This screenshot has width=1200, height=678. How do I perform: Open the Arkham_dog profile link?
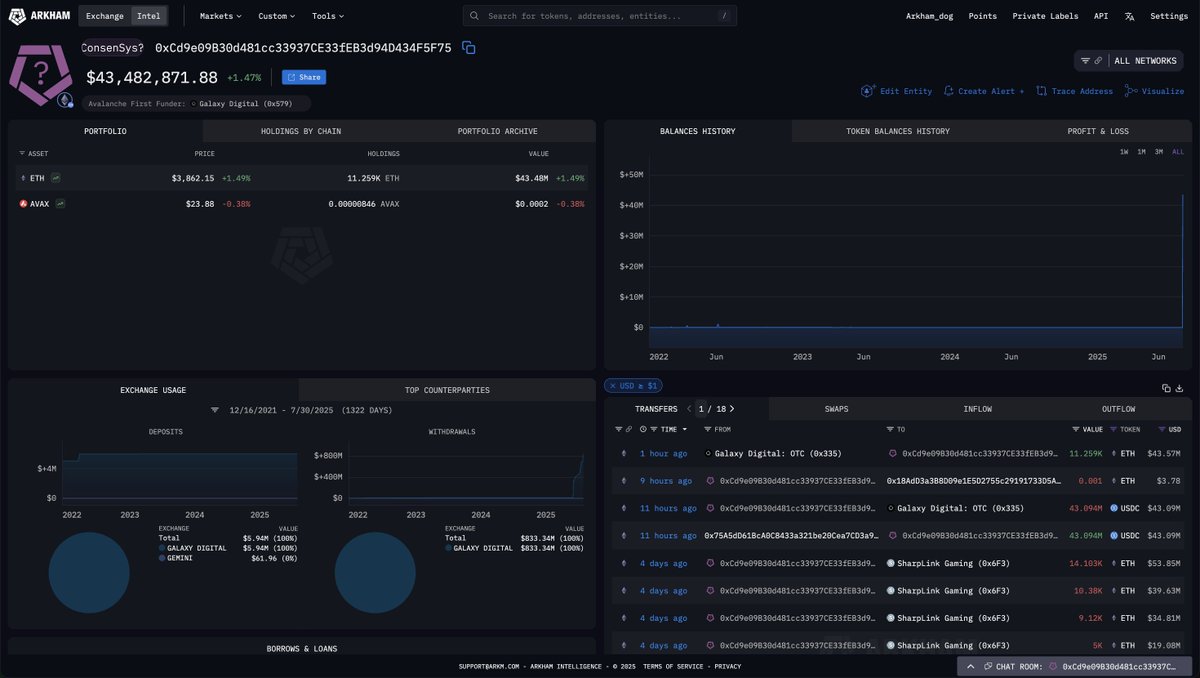[930, 16]
